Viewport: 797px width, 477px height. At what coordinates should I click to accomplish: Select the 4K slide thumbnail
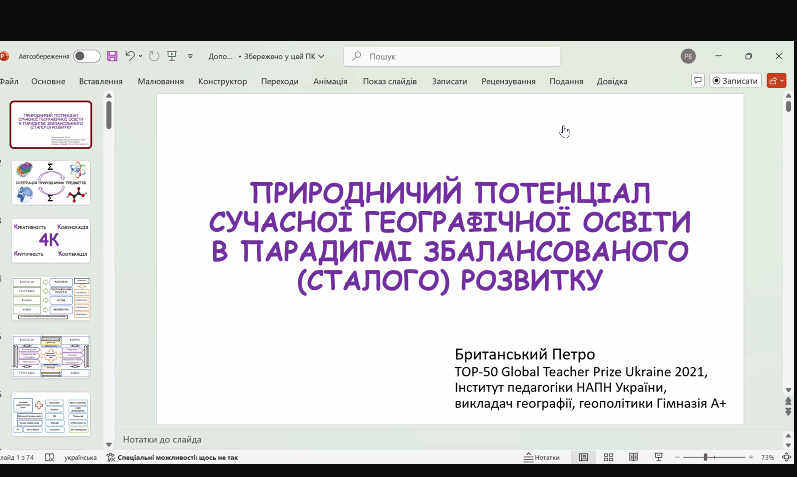51,240
